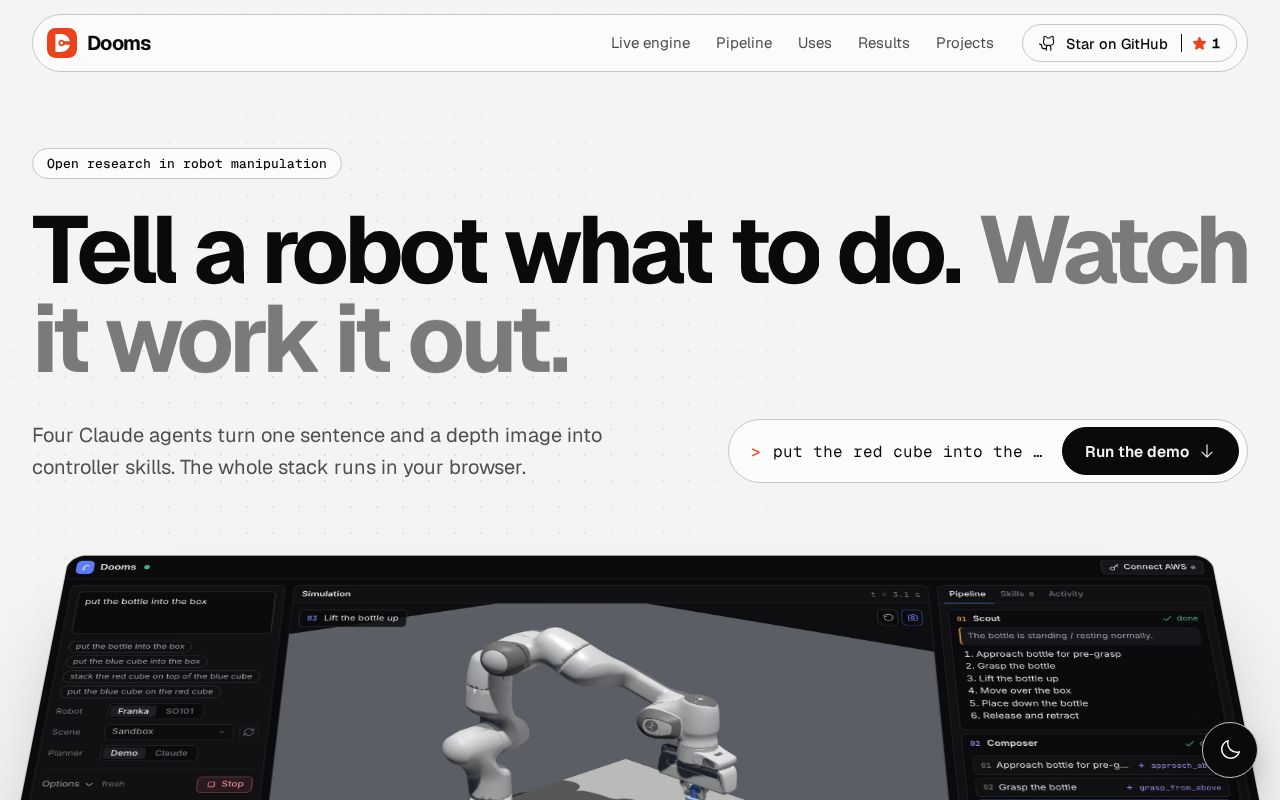The width and height of the screenshot is (1280, 800).
Task: Switch planner to Demo
Action: [124, 753]
